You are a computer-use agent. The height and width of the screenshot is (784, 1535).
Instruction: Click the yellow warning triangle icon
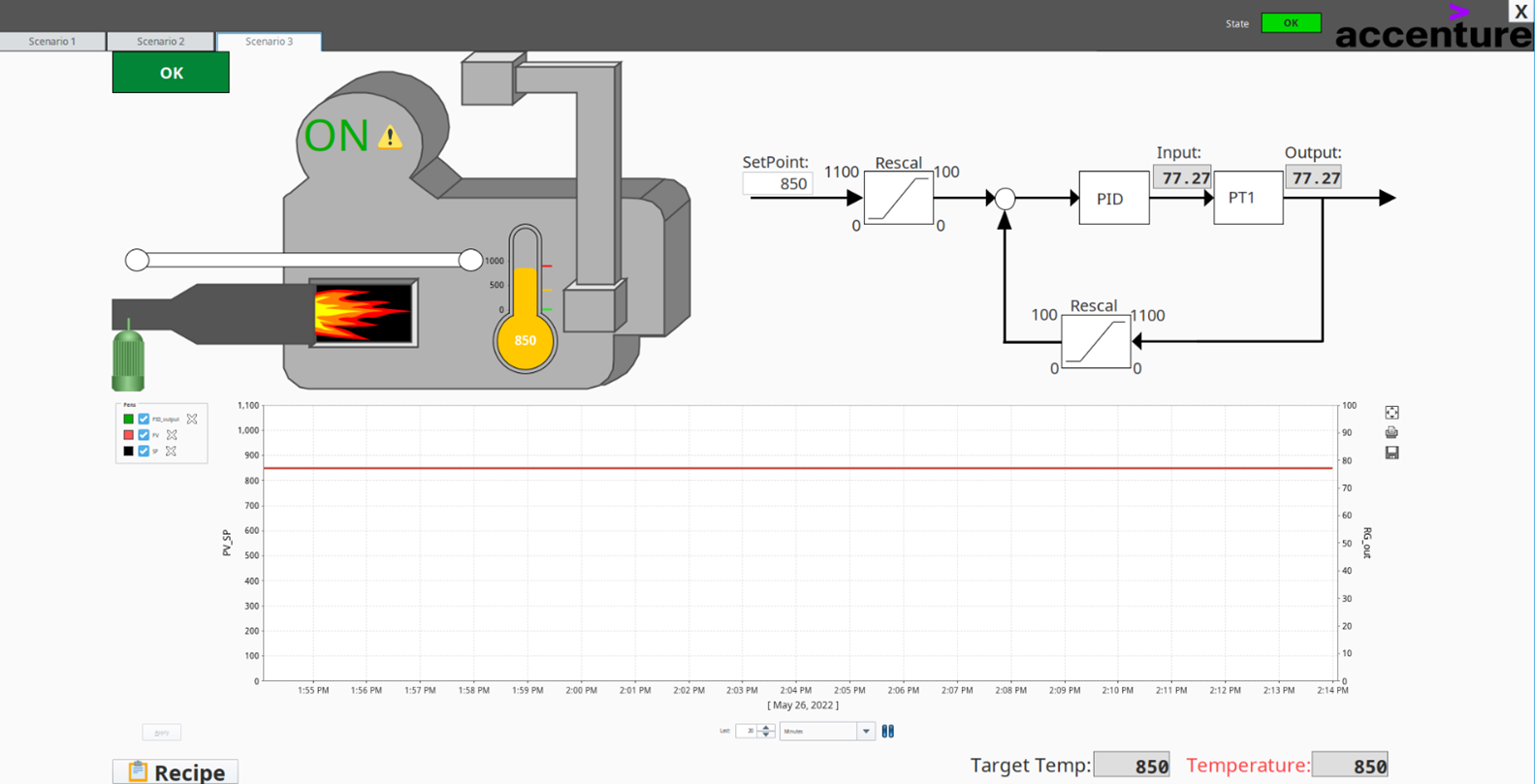click(390, 138)
